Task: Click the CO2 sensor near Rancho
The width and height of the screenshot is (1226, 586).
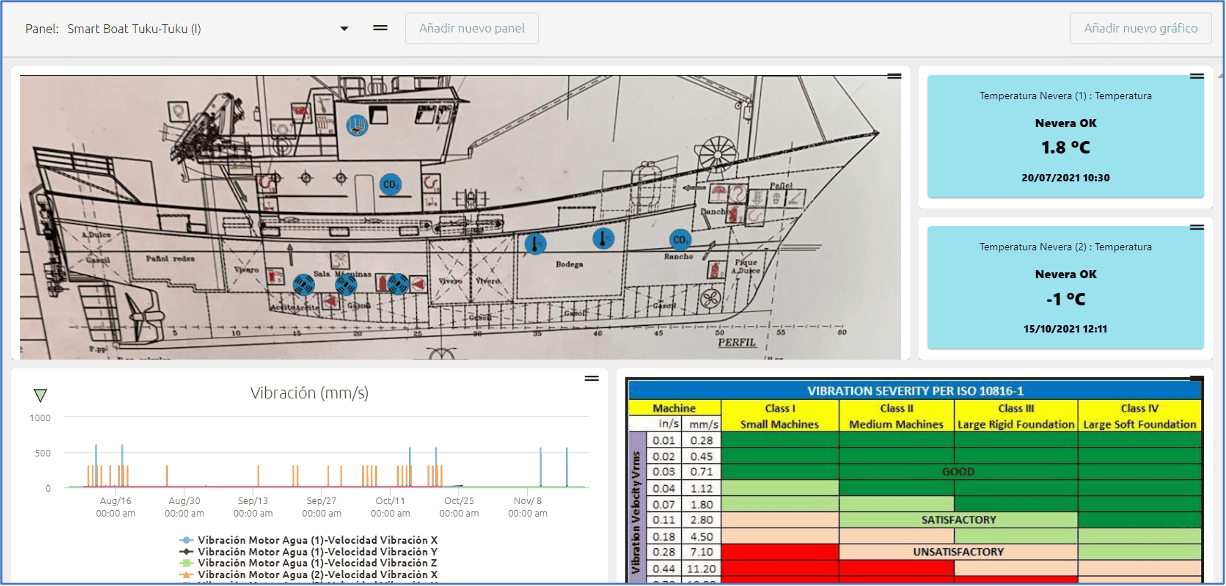Action: [680, 240]
